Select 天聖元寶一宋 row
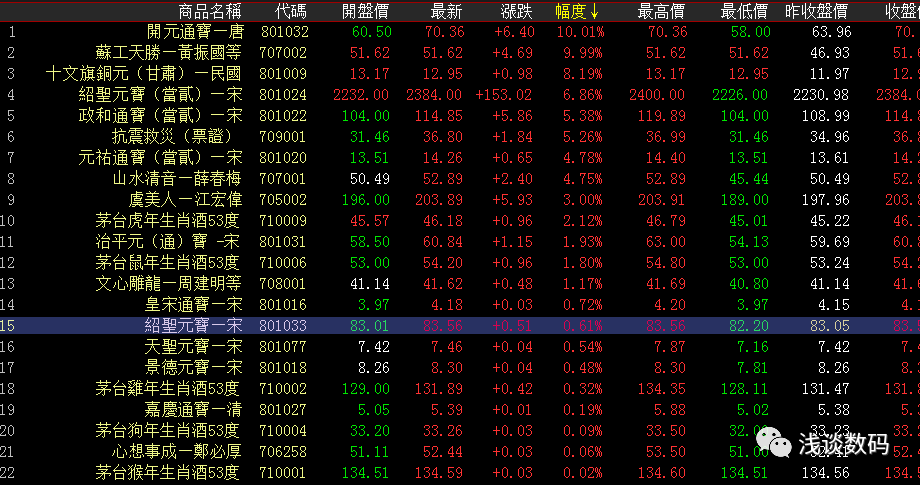Screen dimensions: 920x485 pos(460,347)
